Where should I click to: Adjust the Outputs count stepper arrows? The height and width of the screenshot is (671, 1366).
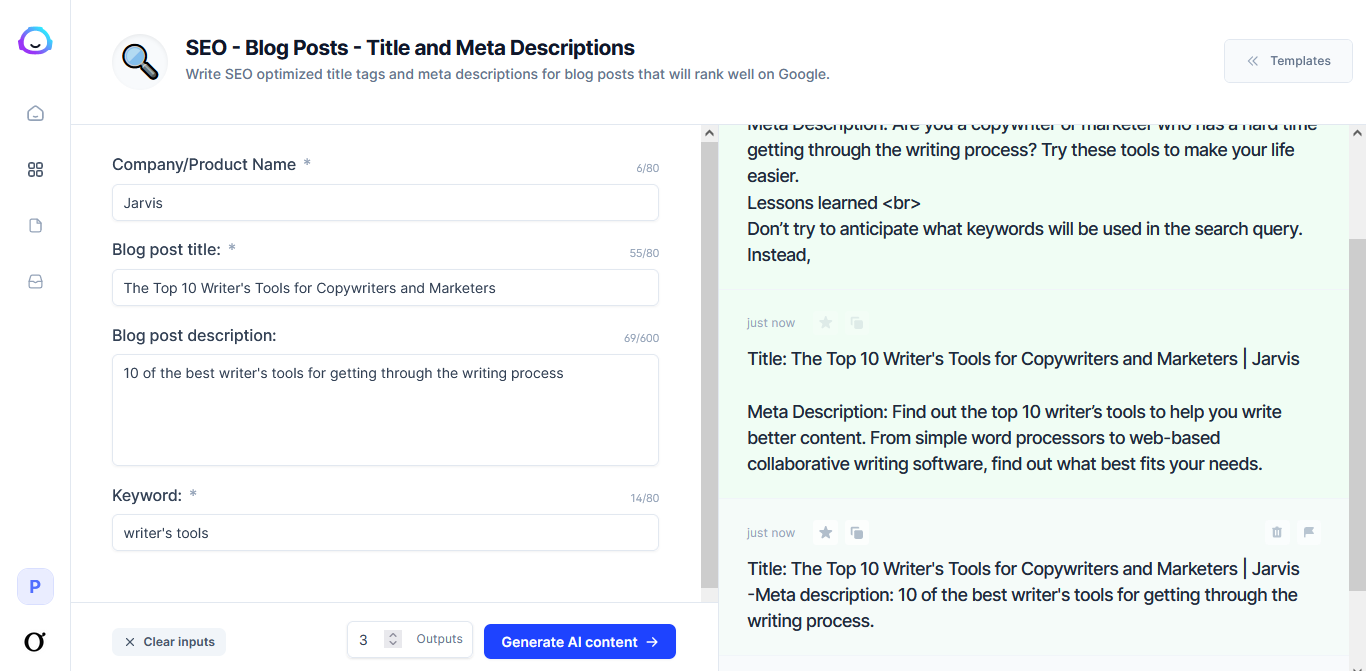pos(393,639)
